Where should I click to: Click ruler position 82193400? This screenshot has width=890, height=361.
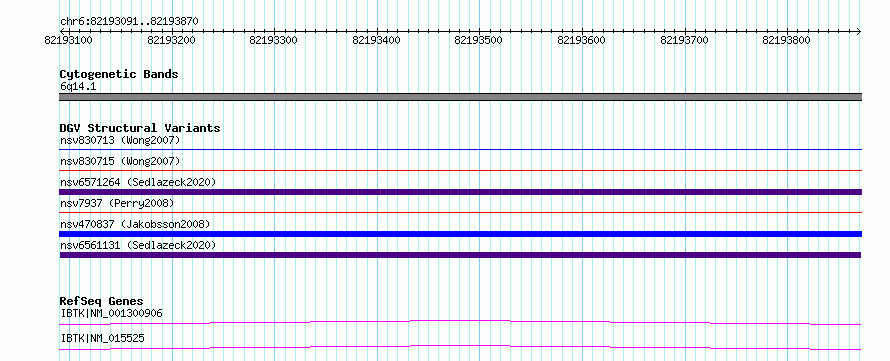coord(376,40)
